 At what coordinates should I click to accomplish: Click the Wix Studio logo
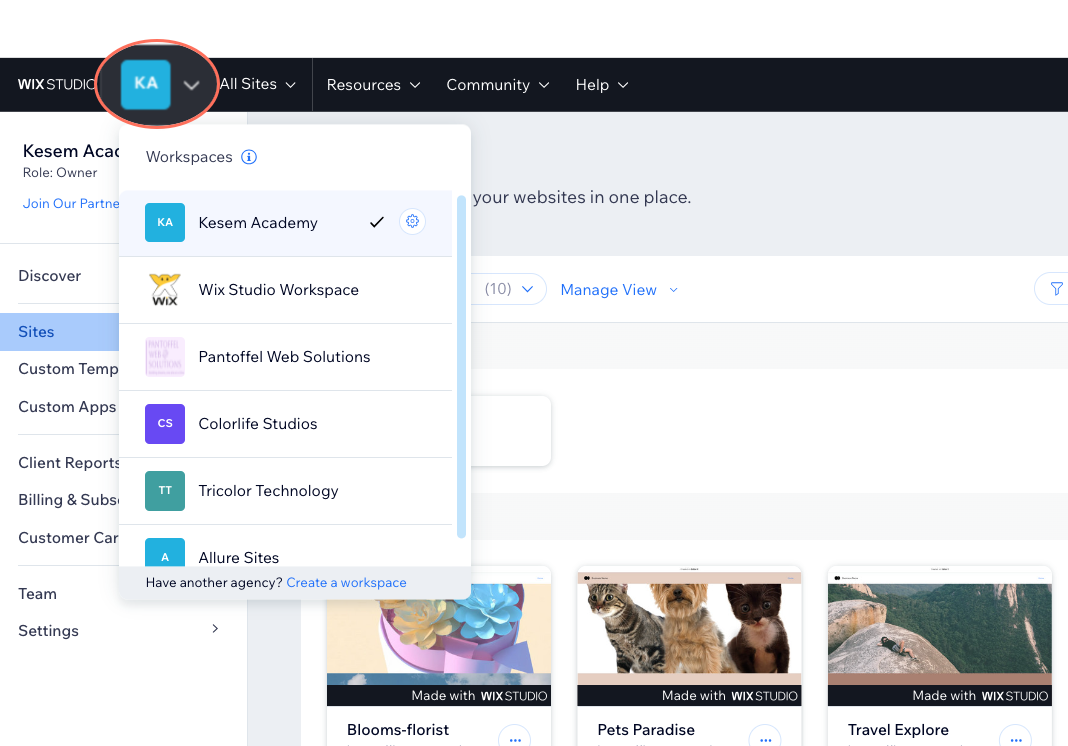pyautogui.click(x=56, y=84)
